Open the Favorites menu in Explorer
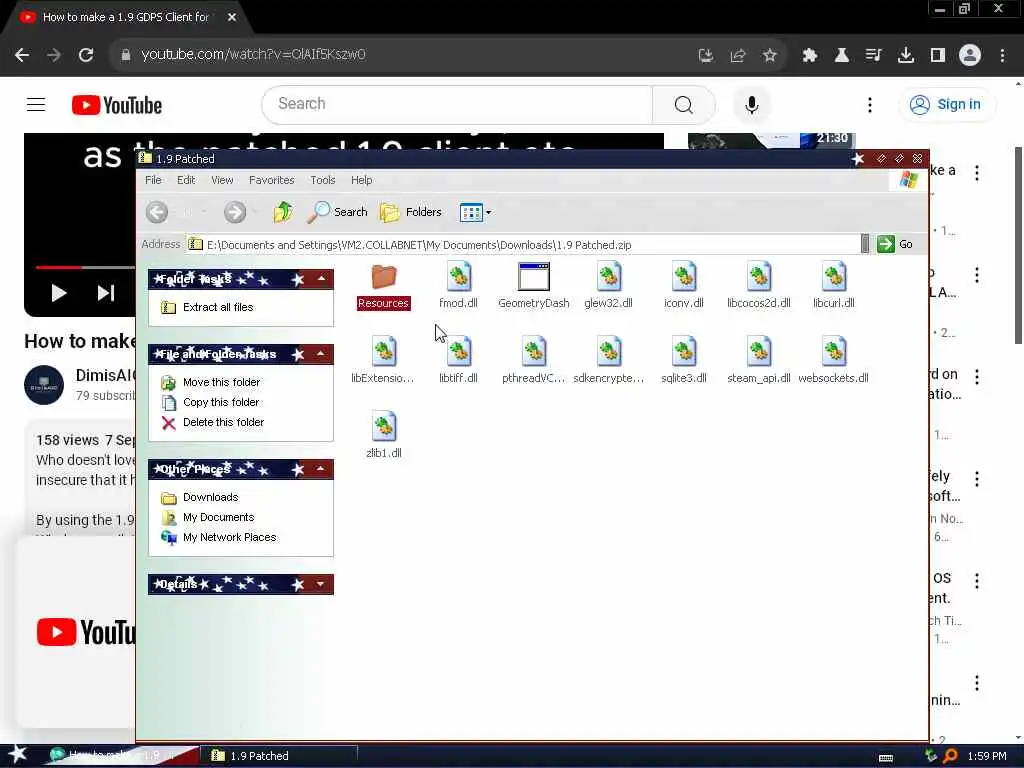 pyautogui.click(x=272, y=180)
